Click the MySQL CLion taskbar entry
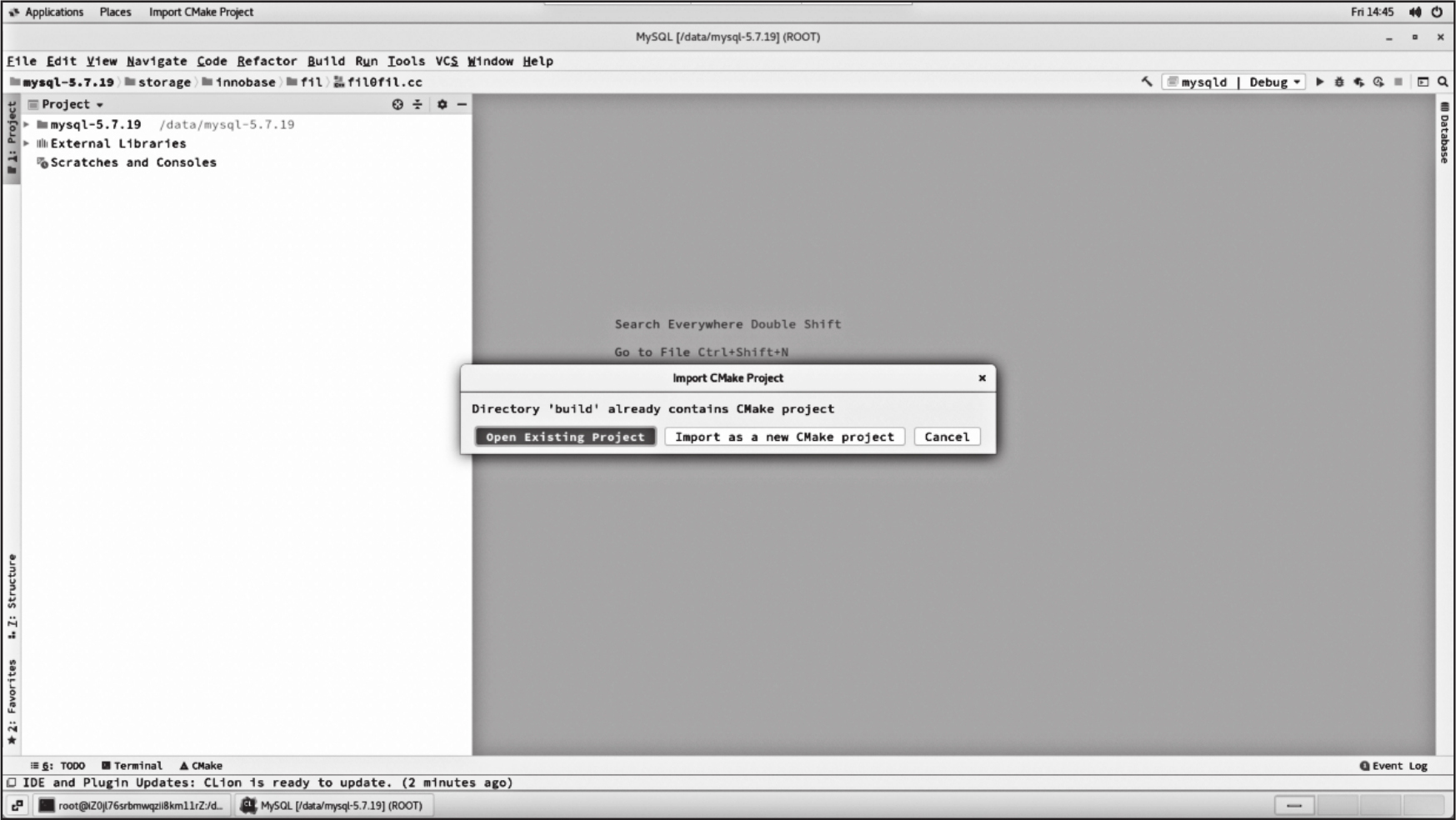 point(333,805)
